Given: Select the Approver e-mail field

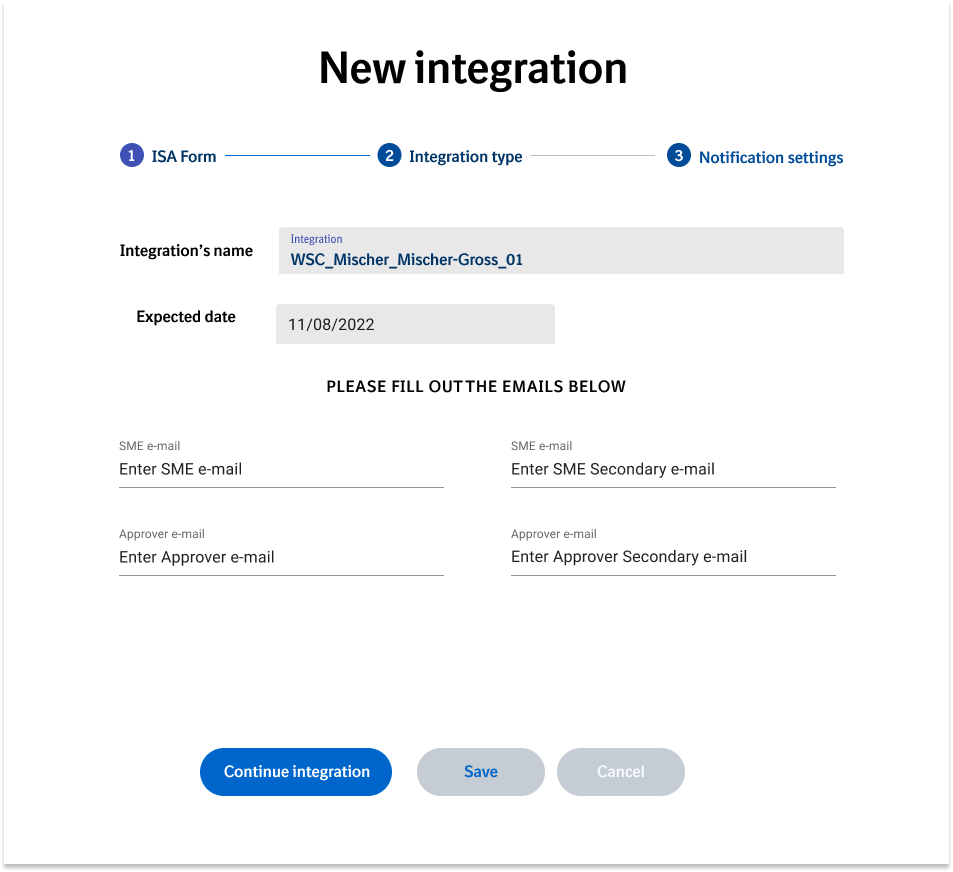Looking at the screenshot, I should click(x=280, y=557).
